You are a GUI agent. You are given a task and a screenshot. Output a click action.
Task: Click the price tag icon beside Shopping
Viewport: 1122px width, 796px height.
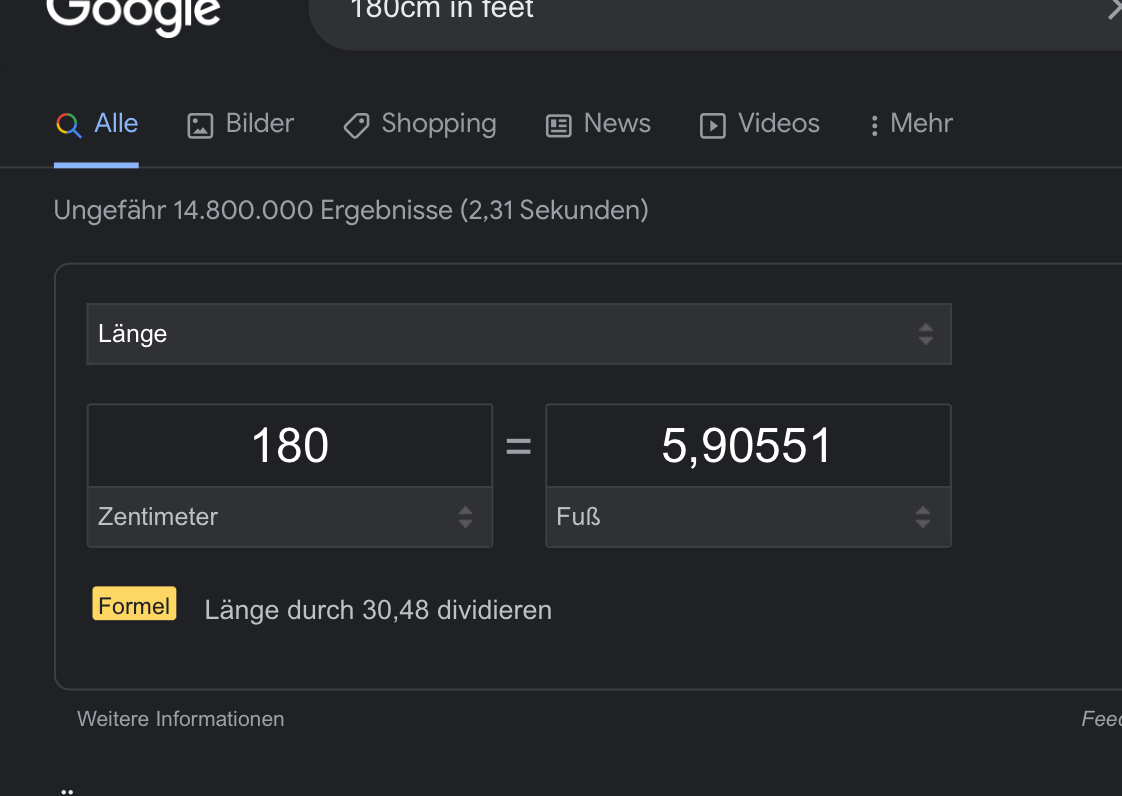pyautogui.click(x=356, y=126)
